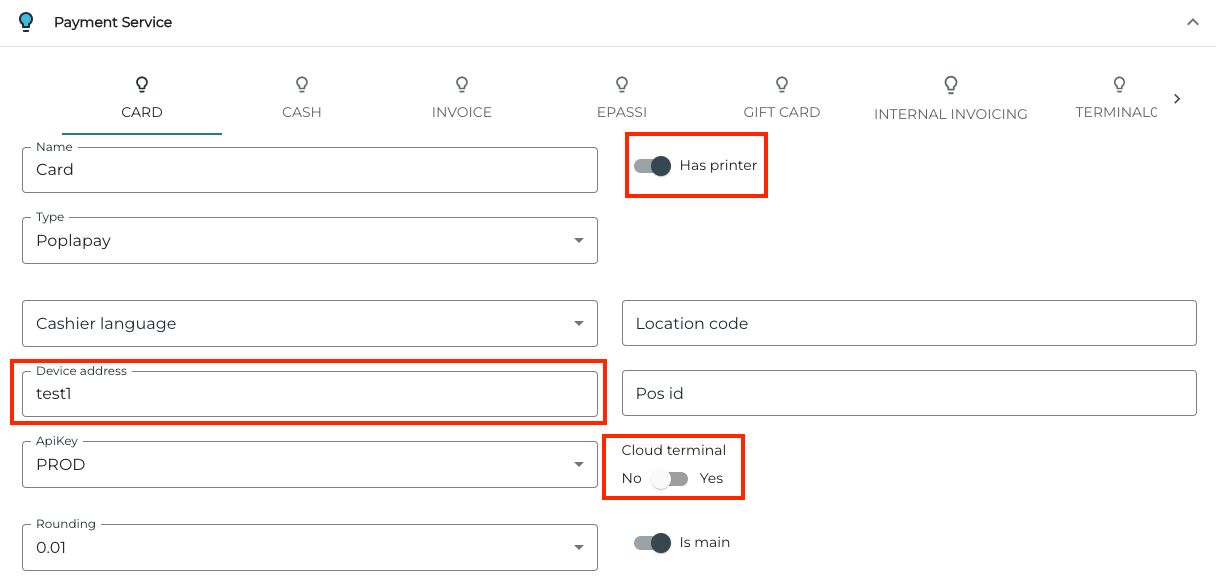This screenshot has height=585, width=1216.
Task: Click the lightbulb icon above INTERNAL INVOICING tab
Action: pos(950,85)
